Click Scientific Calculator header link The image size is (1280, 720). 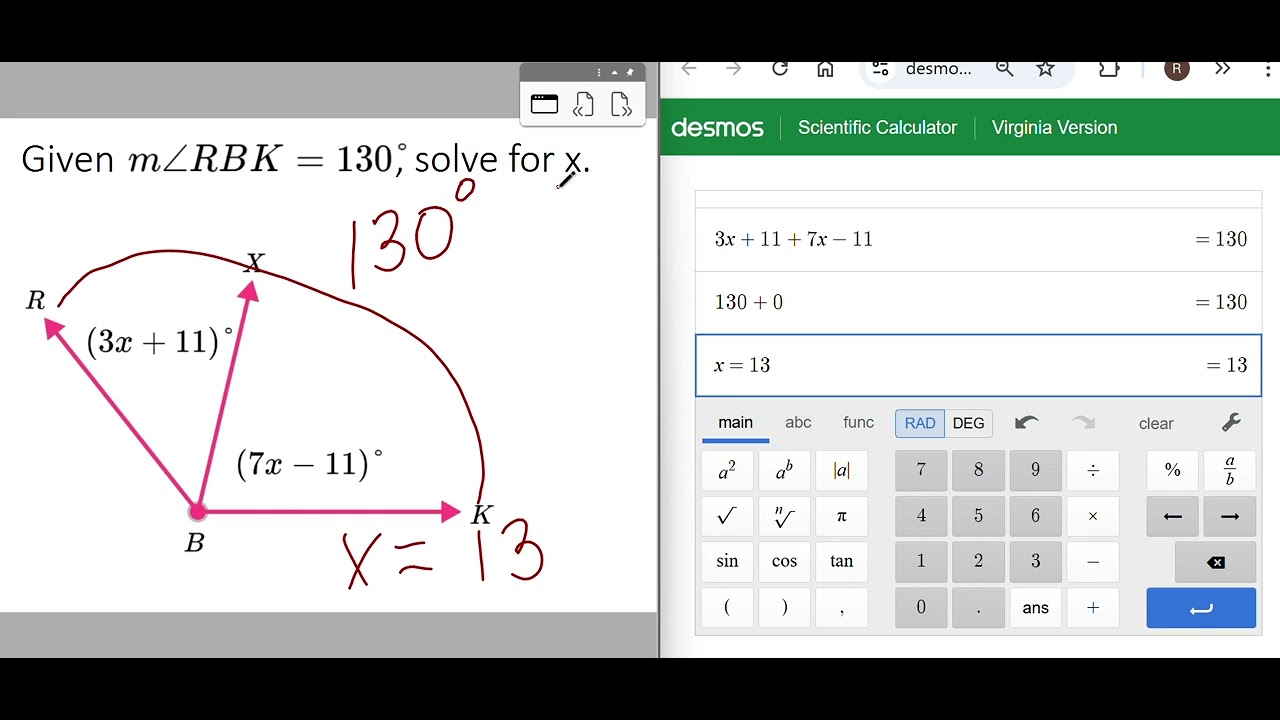pos(877,128)
